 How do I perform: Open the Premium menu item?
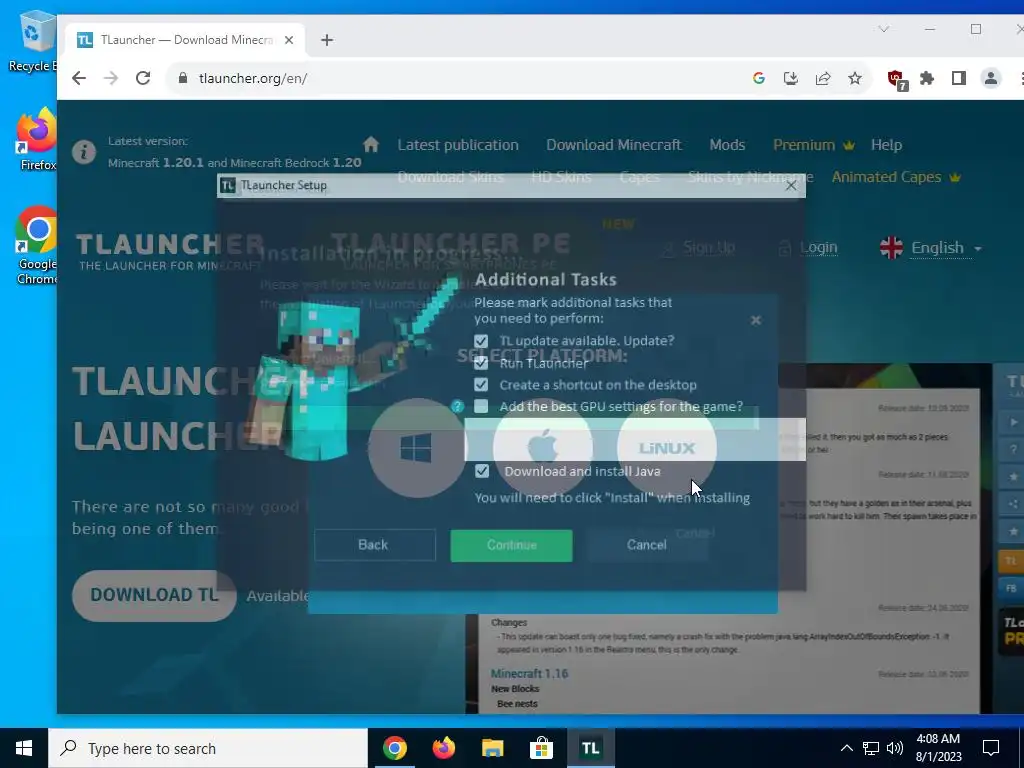(814, 145)
